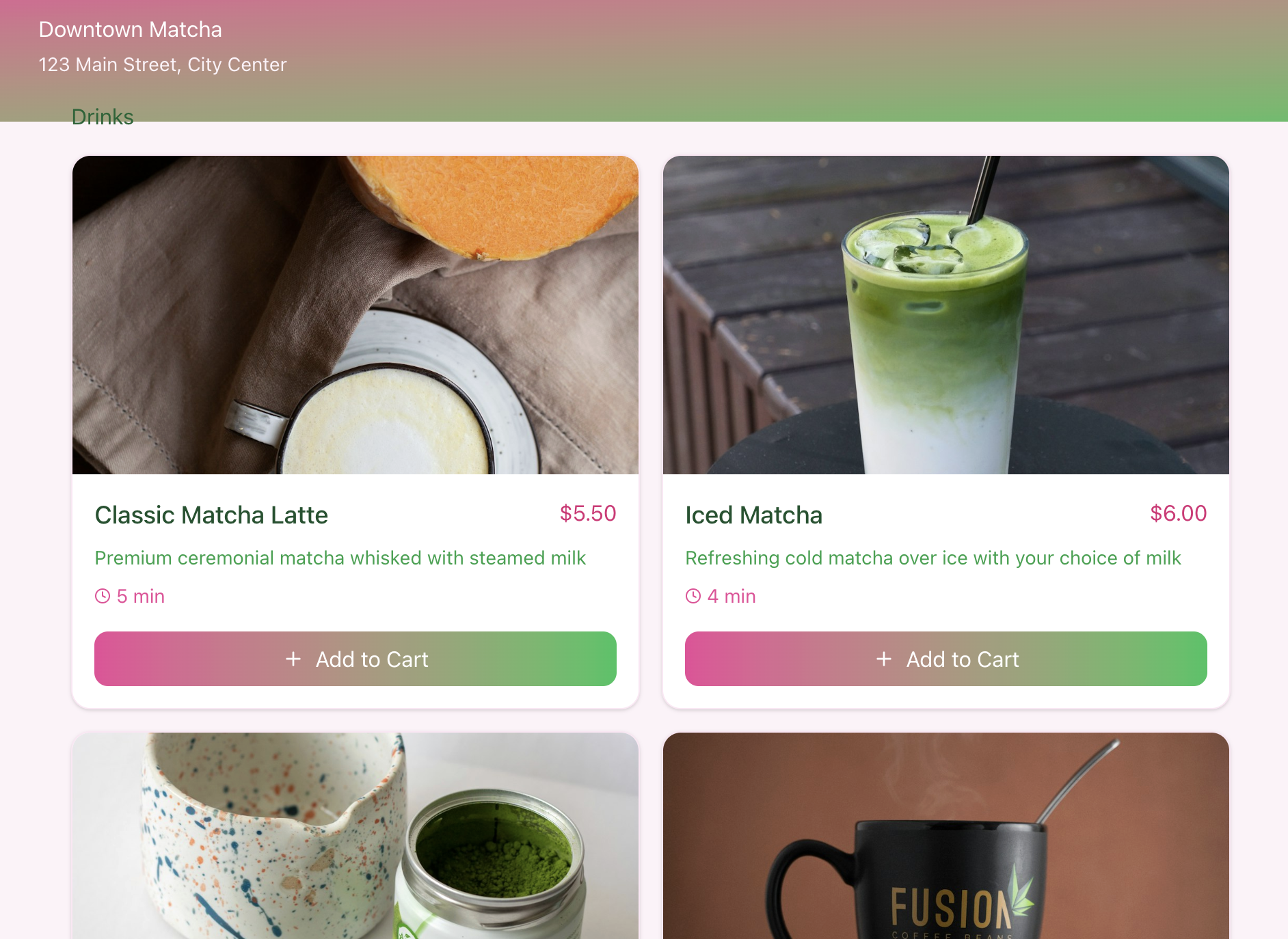Click plus icon on Iced Matcha button
Image resolution: width=1288 pixels, height=939 pixels.
884,659
